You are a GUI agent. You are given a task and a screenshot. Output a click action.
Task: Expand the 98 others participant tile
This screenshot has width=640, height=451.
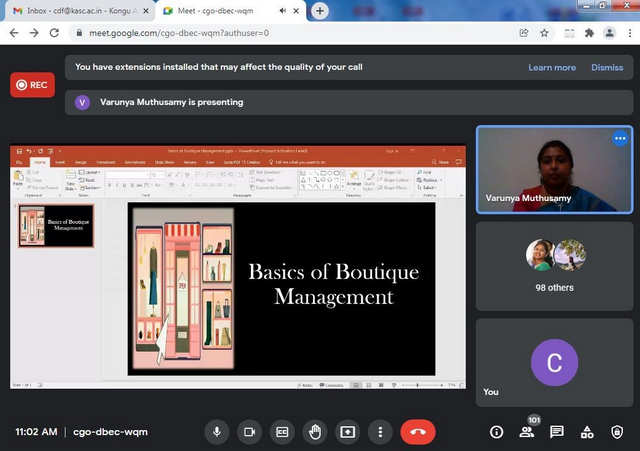[x=553, y=266]
